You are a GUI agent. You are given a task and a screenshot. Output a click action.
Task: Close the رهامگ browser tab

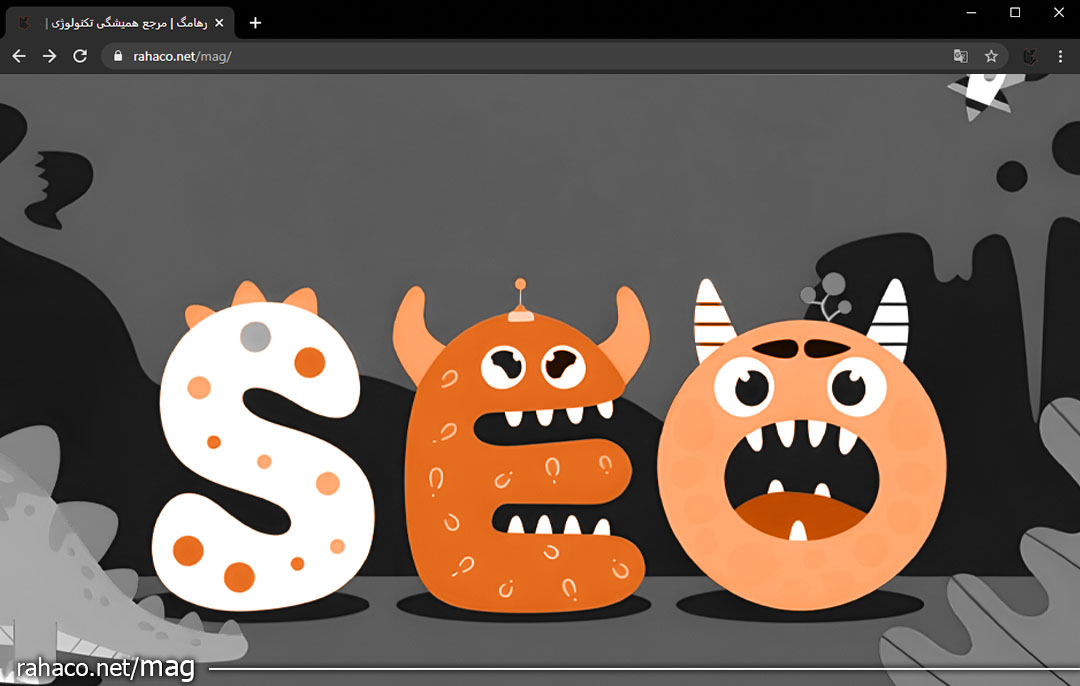(218, 22)
